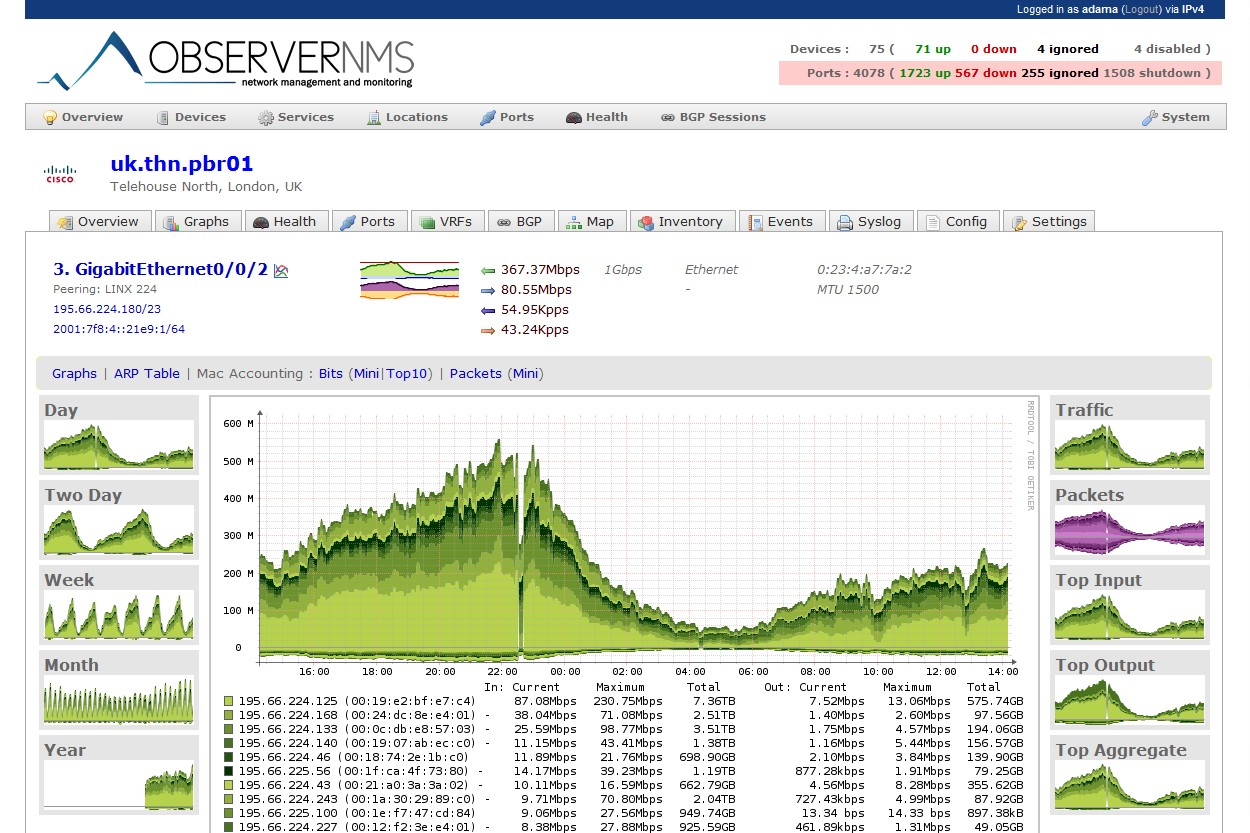Click the Inventory icon in device tabs
This screenshot has width=1250, height=833.
[646, 223]
